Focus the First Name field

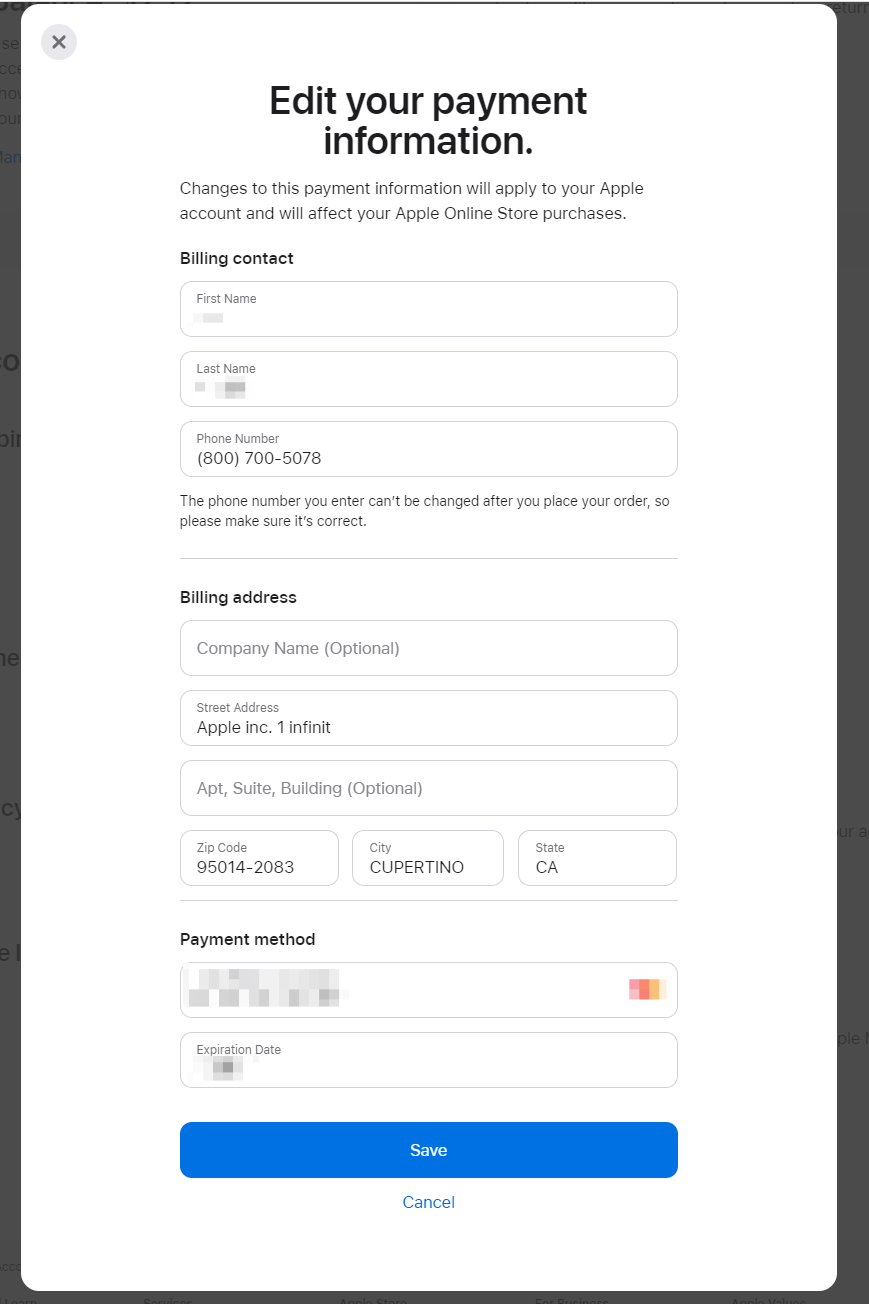coord(428,309)
